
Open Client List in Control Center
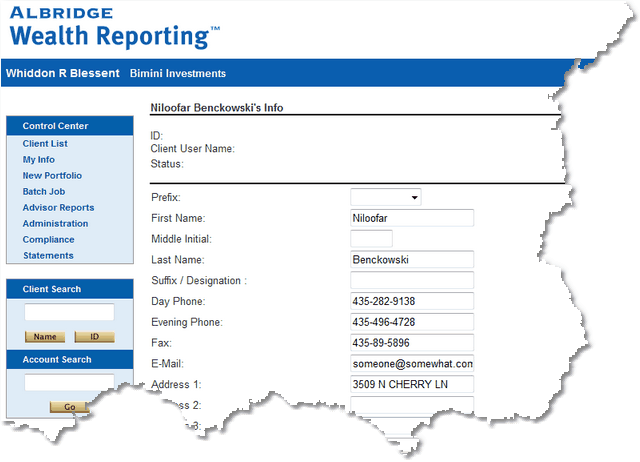tap(45, 144)
